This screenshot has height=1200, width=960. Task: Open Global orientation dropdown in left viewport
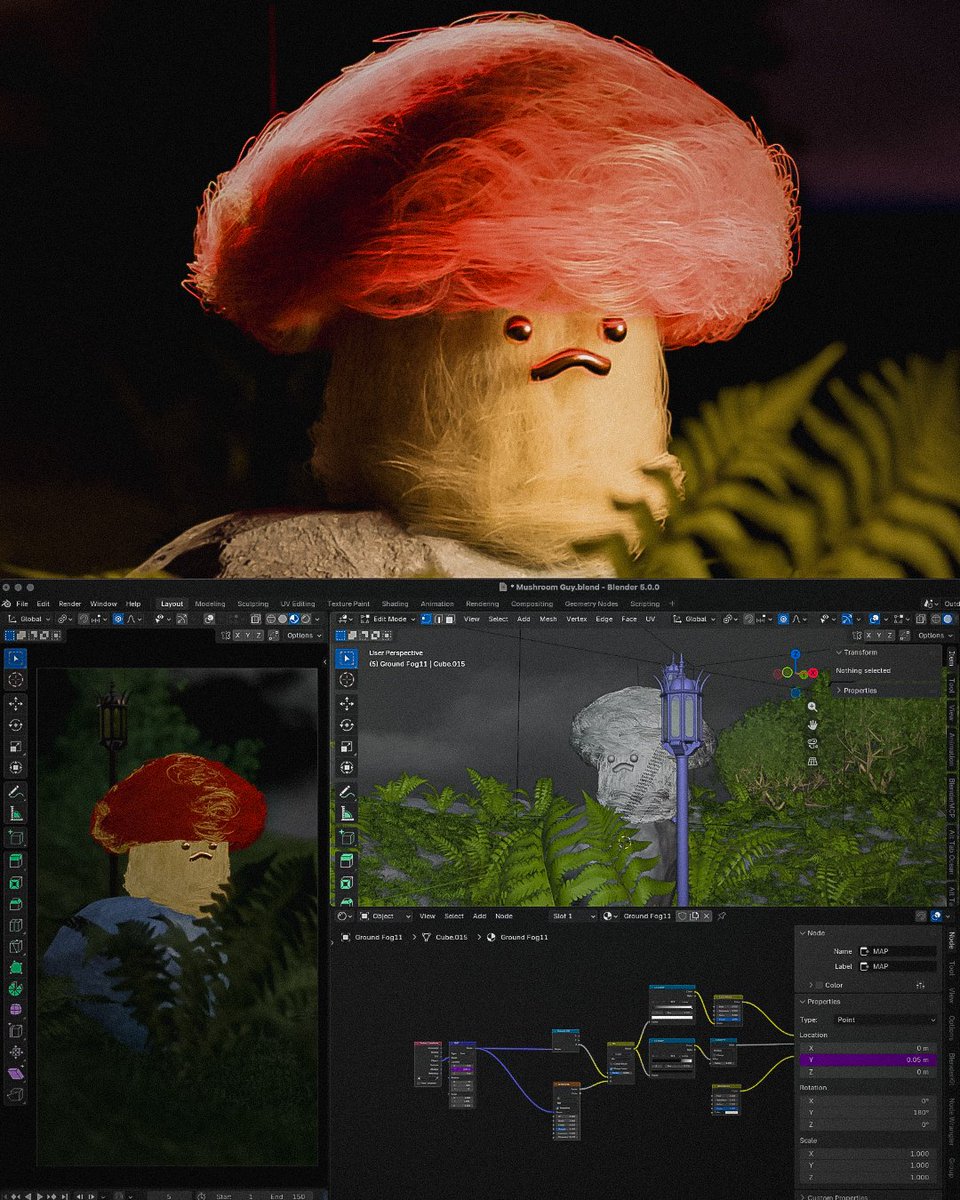coord(29,619)
